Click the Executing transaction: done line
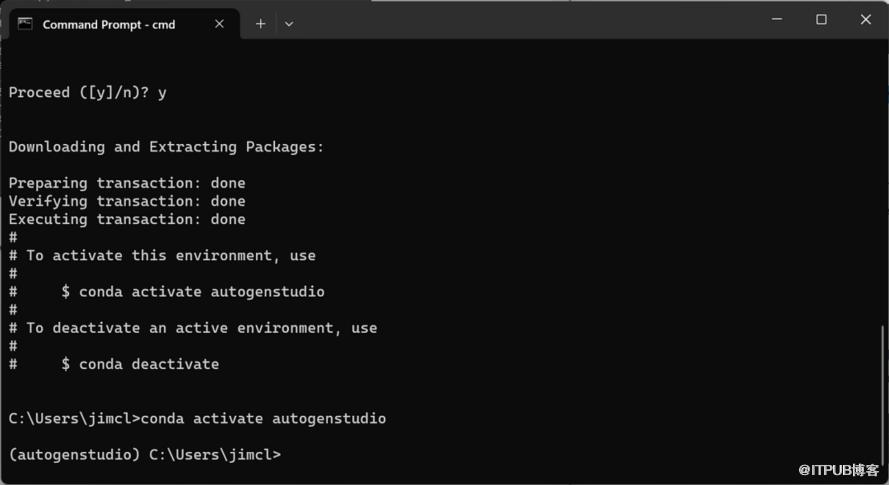 click(x=127, y=219)
